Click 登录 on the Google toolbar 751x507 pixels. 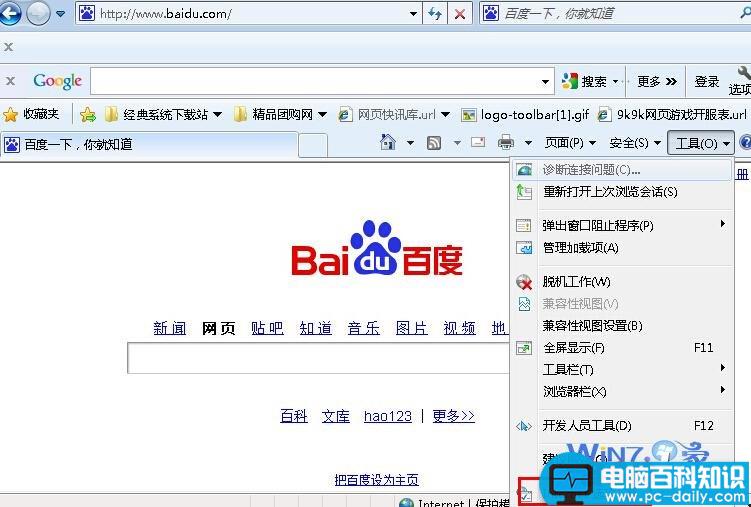pos(707,82)
